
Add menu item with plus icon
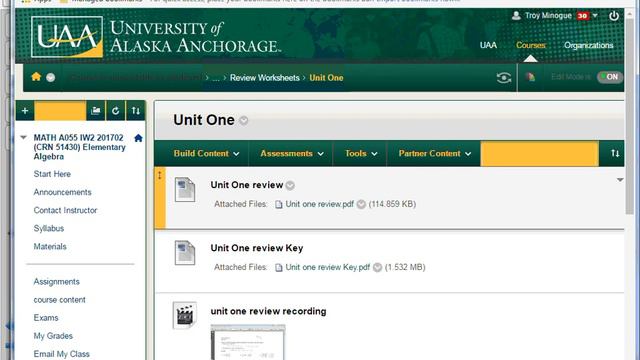(25, 111)
